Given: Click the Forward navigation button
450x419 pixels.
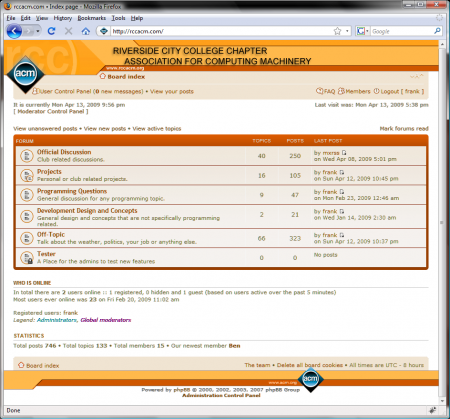Looking at the screenshot, I should pos(29,31).
